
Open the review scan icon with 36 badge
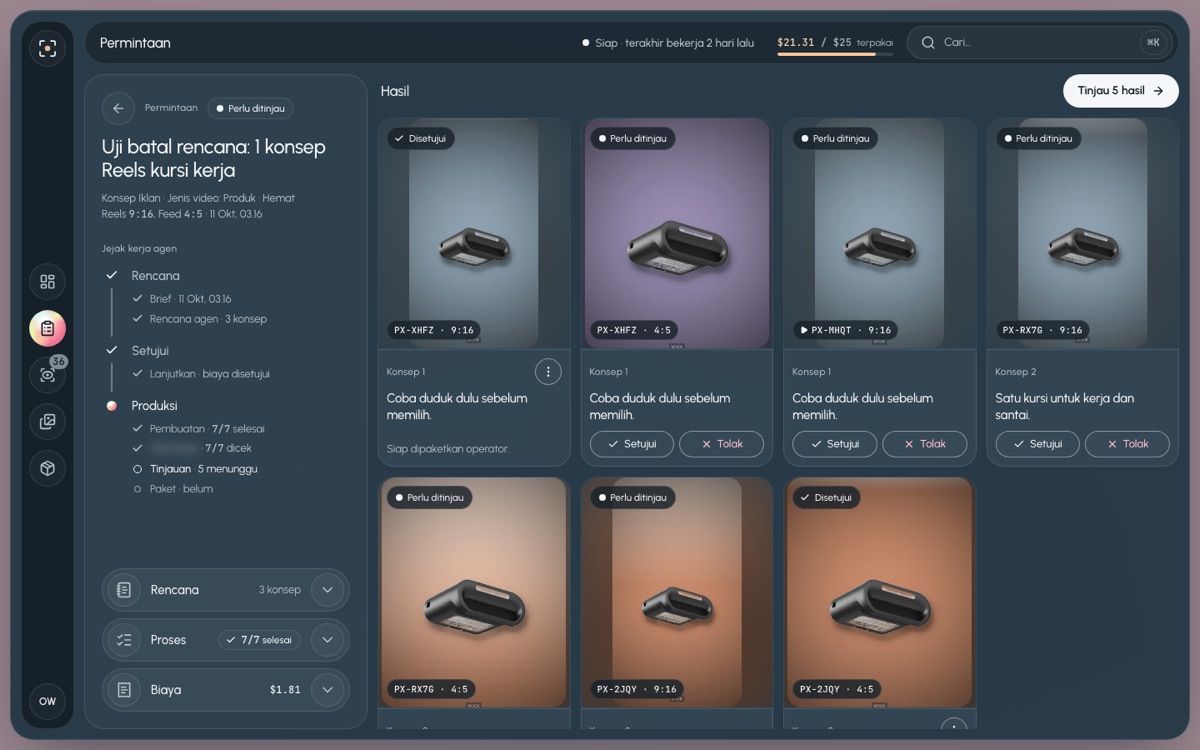point(47,375)
